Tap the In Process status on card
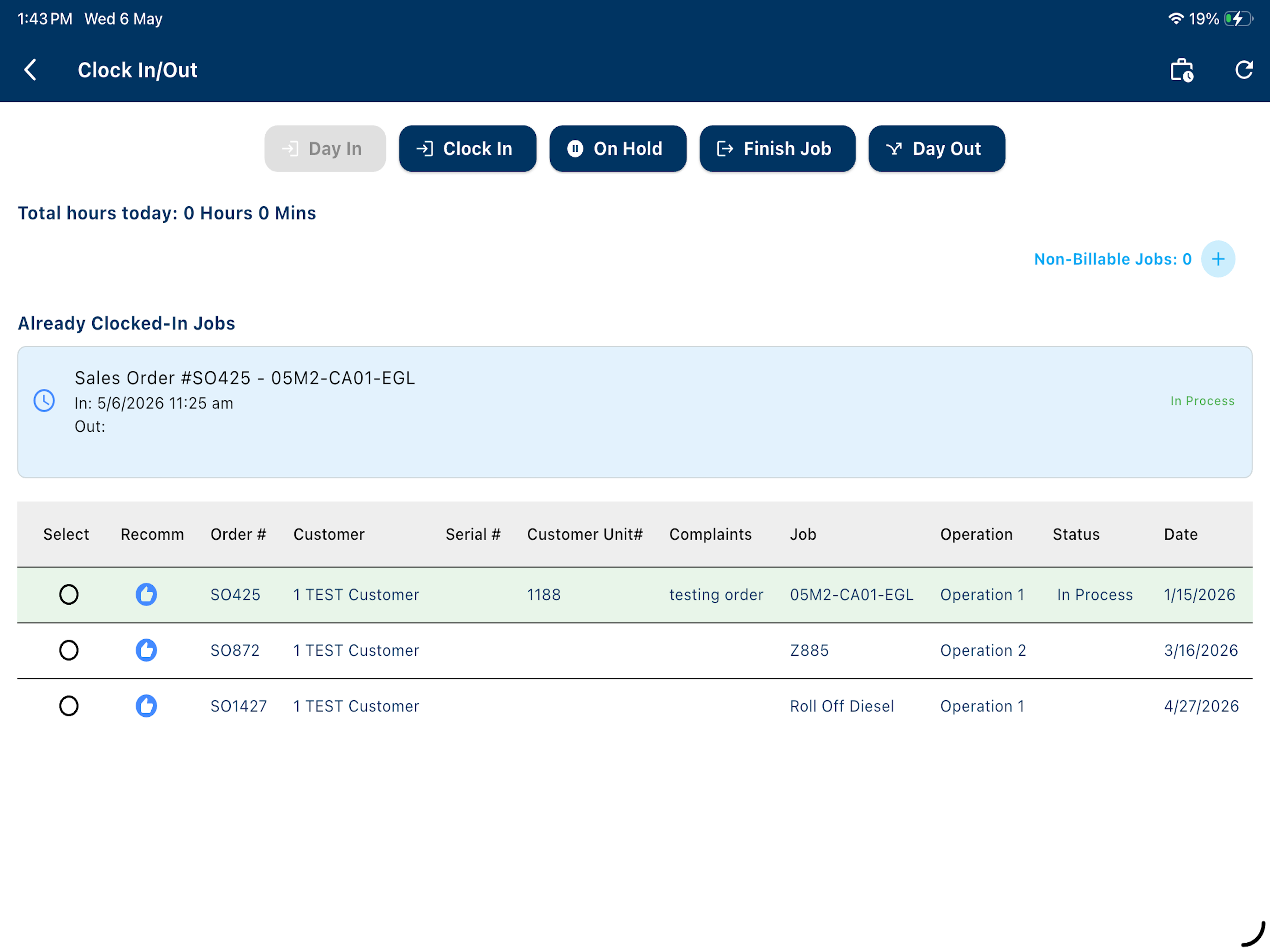 click(1202, 401)
